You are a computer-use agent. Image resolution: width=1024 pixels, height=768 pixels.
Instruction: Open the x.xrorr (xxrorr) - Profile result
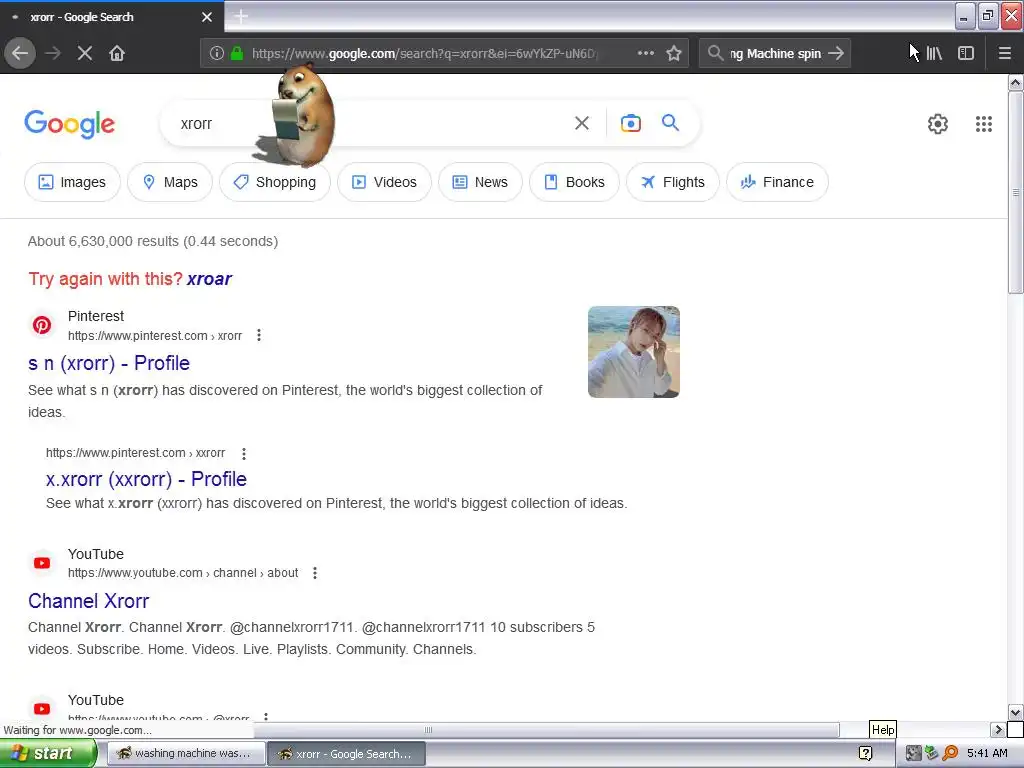tap(146, 479)
